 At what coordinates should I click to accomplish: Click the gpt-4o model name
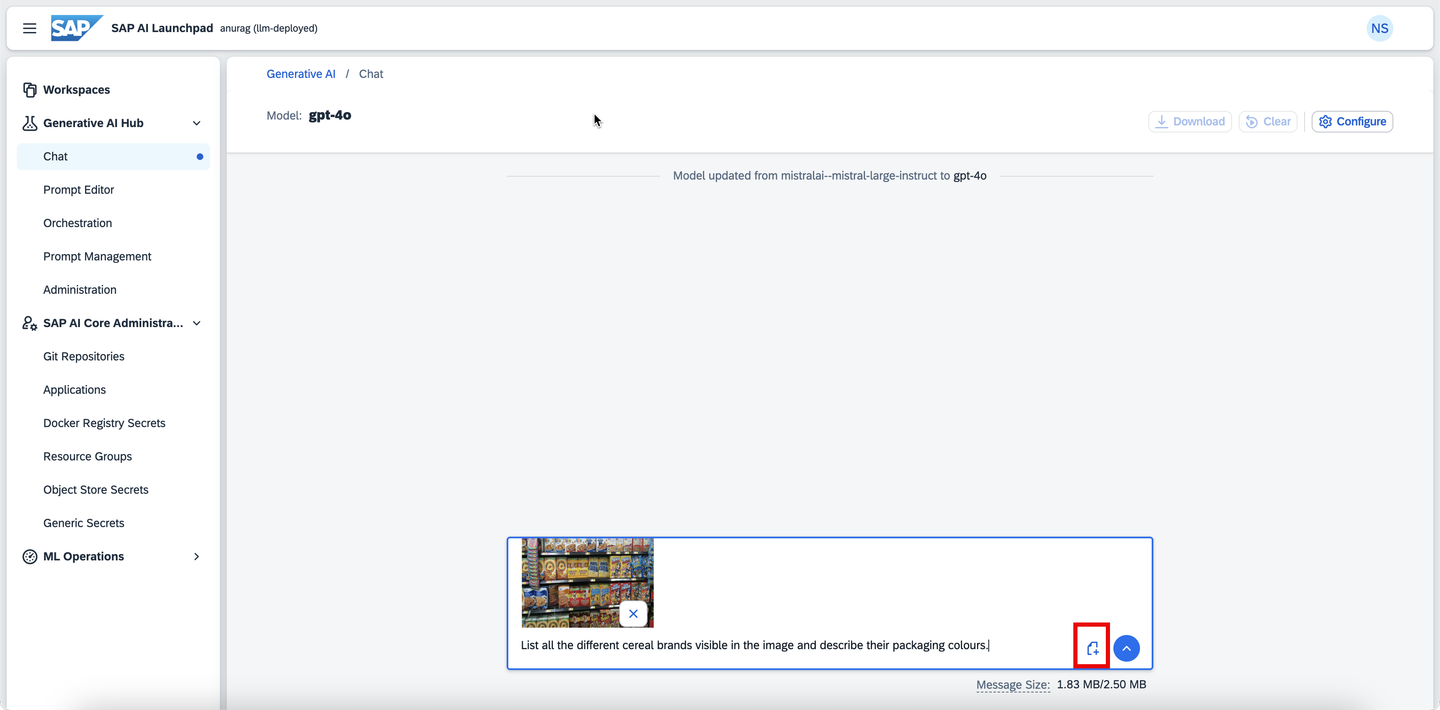click(330, 115)
